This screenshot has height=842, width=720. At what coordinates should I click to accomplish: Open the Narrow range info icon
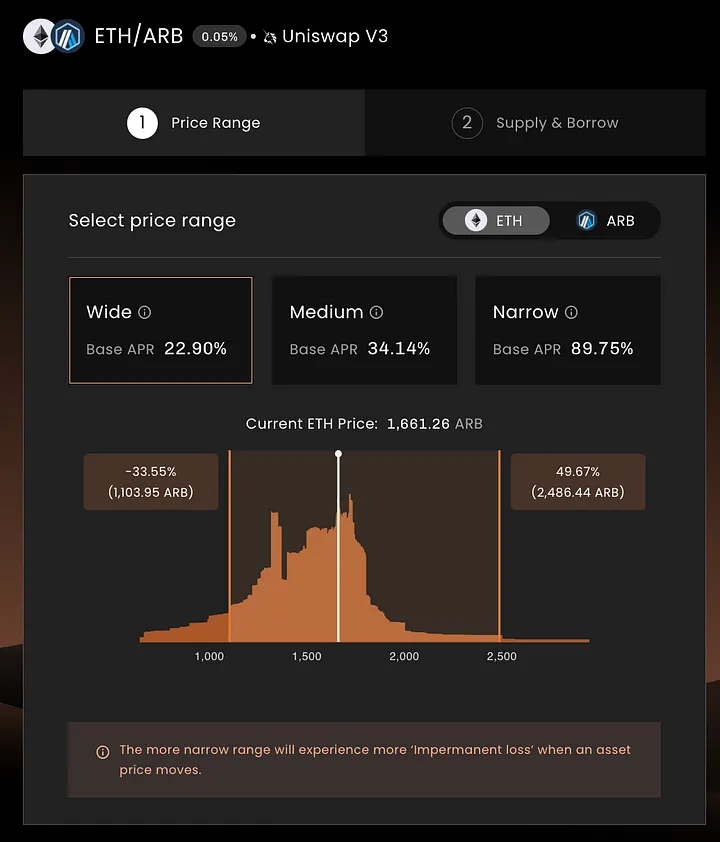click(x=571, y=312)
